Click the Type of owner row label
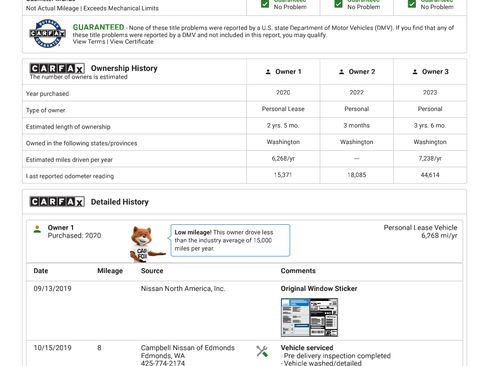The width and height of the screenshot is (488, 366). click(x=45, y=110)
